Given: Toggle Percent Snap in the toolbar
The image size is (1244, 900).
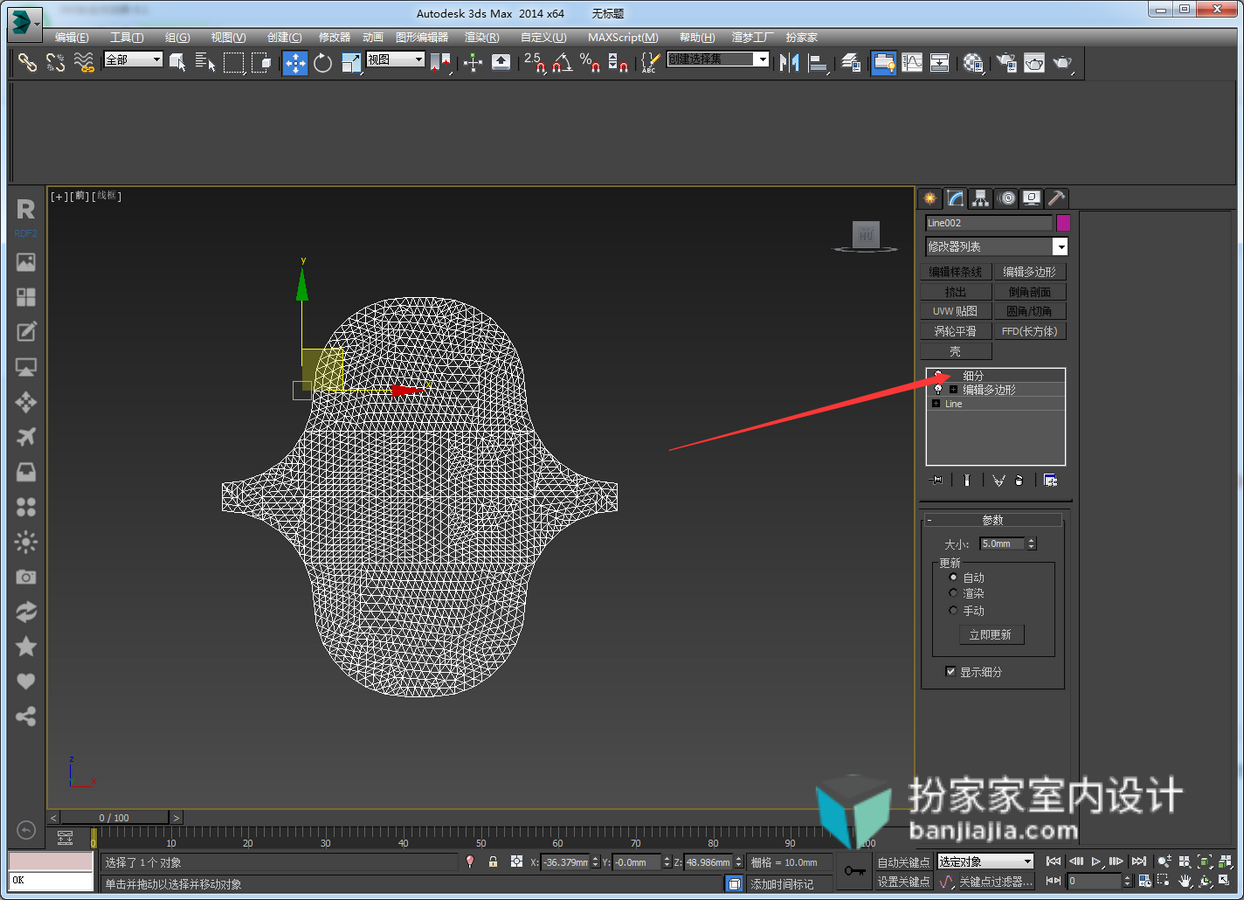Looking at the screenshot, I should (590, 62).
